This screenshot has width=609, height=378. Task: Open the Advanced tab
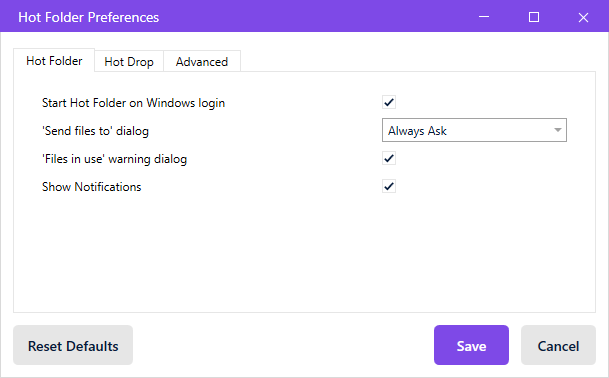pos(202,61)
